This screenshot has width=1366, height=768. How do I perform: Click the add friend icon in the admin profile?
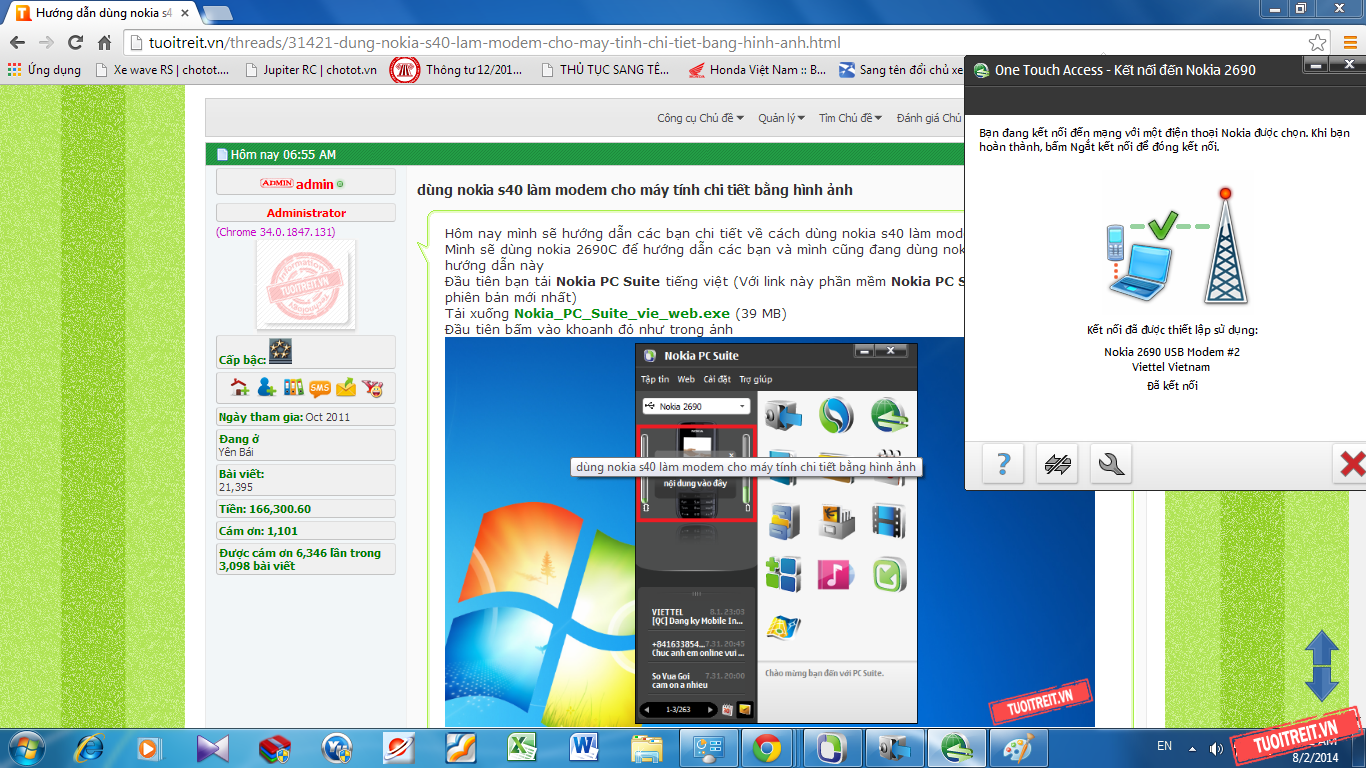266,388
